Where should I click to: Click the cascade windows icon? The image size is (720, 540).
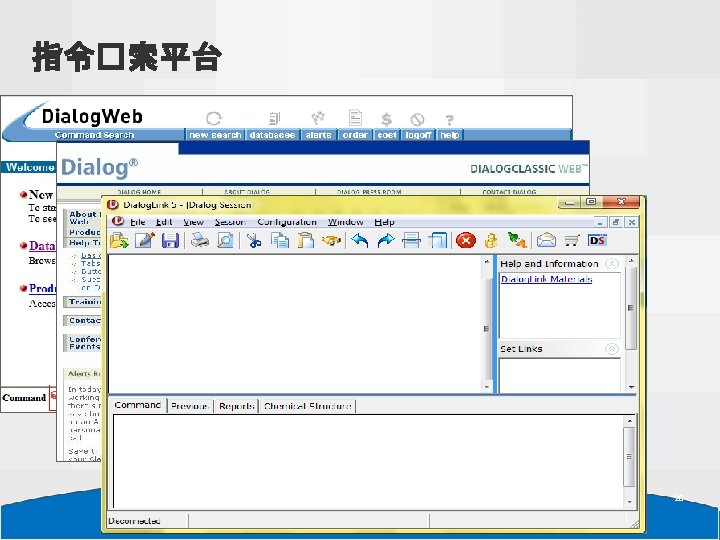(x=438, y=241)
